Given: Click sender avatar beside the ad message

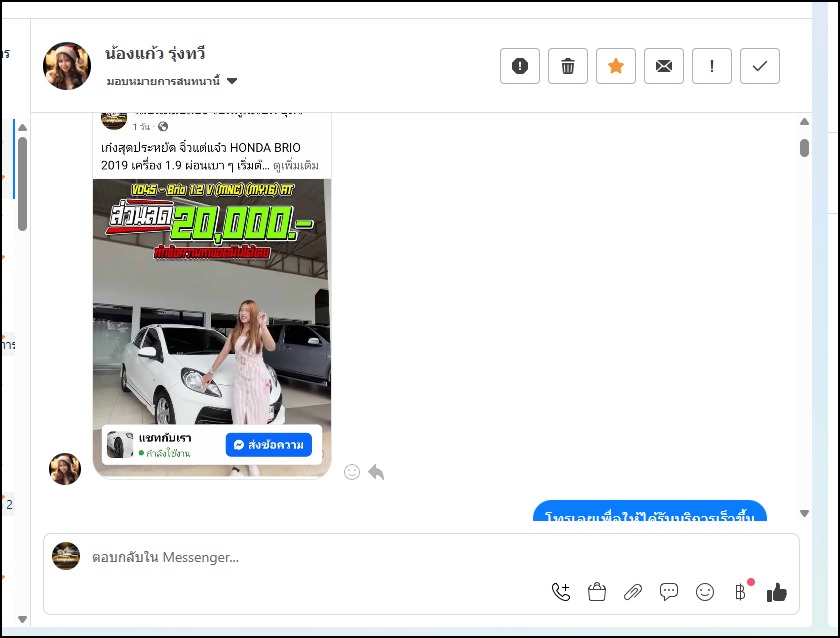Looking at the screenshot, I should tap(65, 469).
